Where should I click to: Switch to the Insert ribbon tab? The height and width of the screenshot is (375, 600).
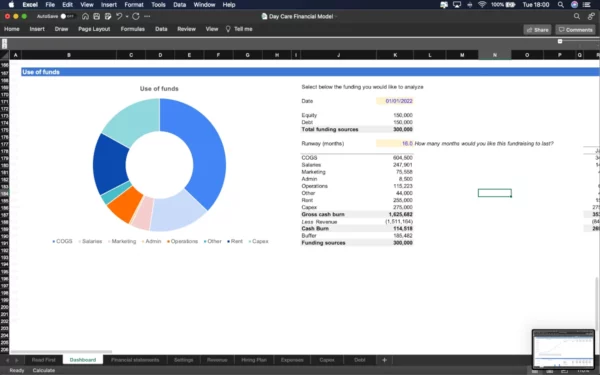tap(37, 29)
